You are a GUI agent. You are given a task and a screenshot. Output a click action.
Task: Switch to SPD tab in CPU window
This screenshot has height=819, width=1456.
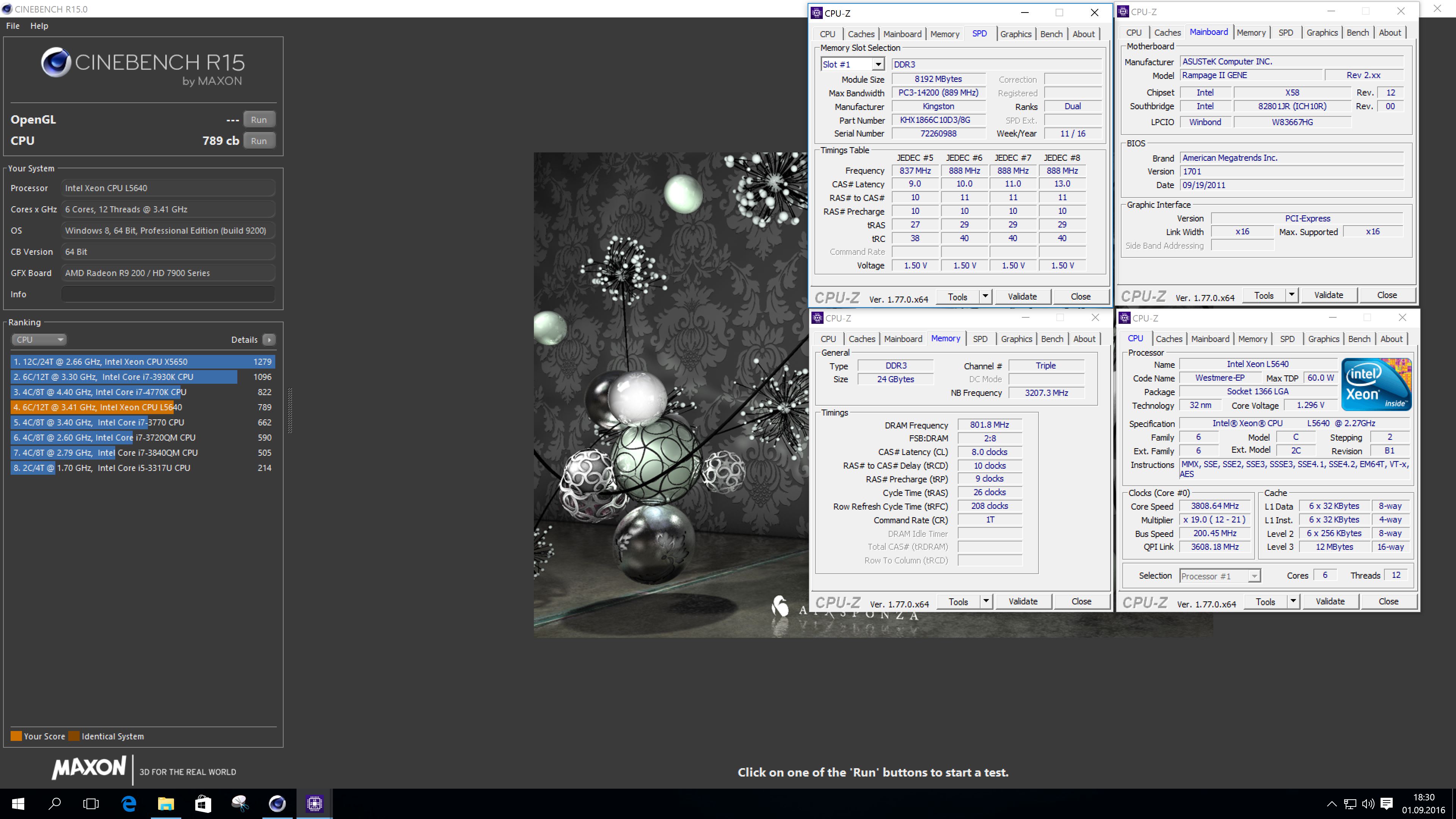click(1287, 339)
